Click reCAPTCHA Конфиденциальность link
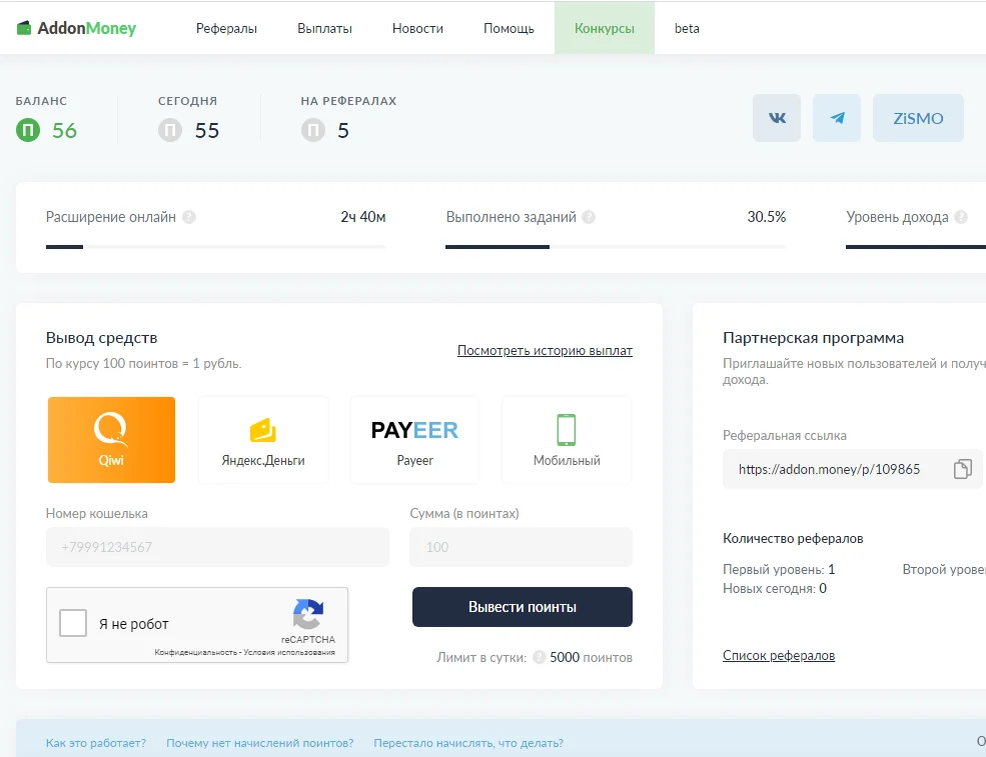This screenshot has width=986, height=757. 196,652
